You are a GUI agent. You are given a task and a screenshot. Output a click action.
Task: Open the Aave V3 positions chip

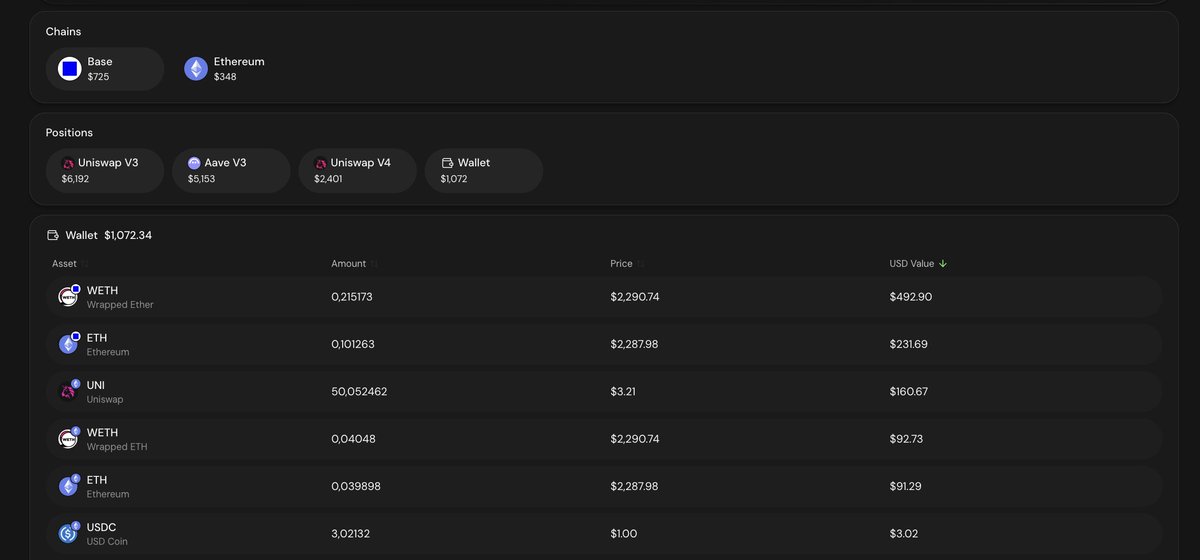[231, 171]
